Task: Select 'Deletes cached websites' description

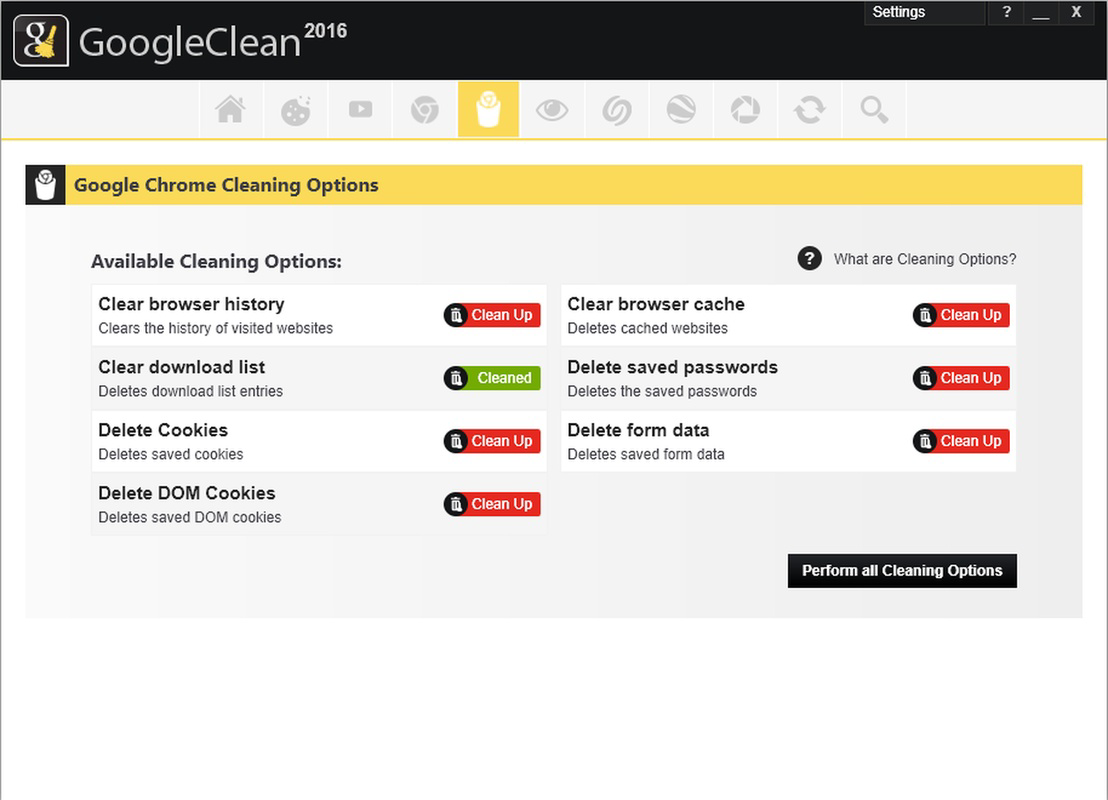Action: point(647,329)
